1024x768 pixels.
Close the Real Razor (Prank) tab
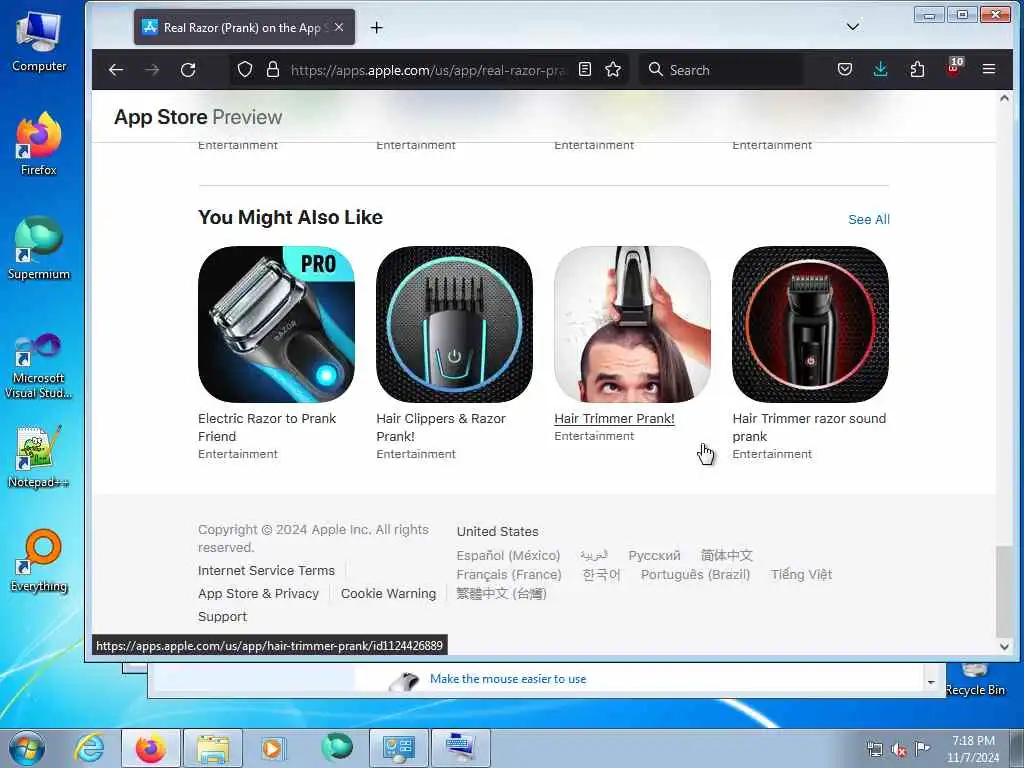tap(339, 27)
